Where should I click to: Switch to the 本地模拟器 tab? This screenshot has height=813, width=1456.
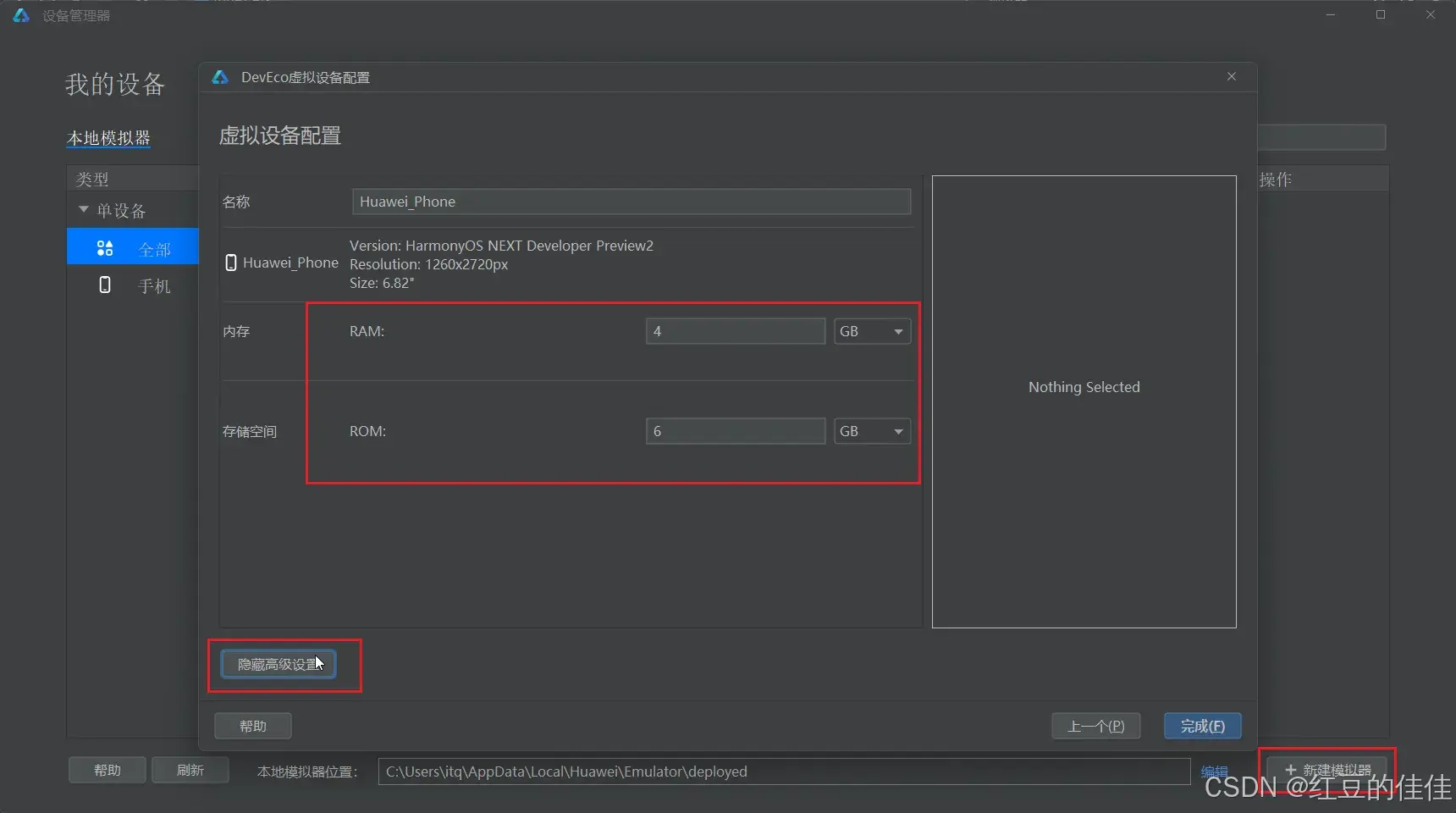click(x=108, y=137)
